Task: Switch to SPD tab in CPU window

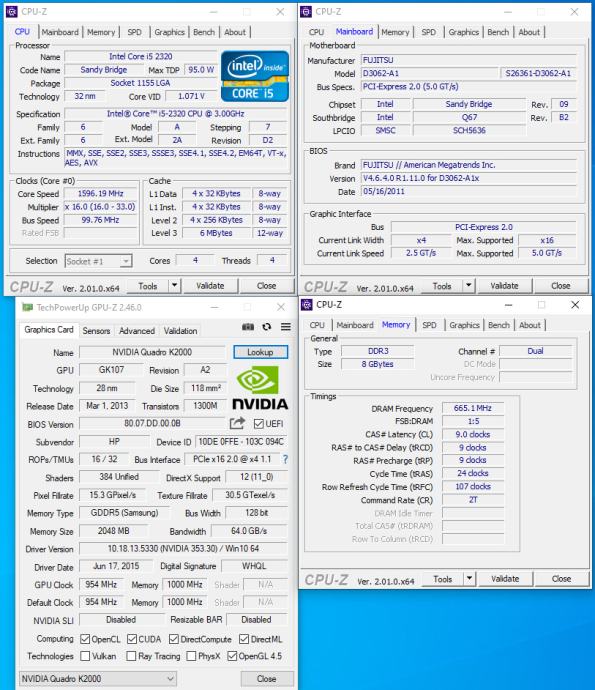Action: (135, 32)
